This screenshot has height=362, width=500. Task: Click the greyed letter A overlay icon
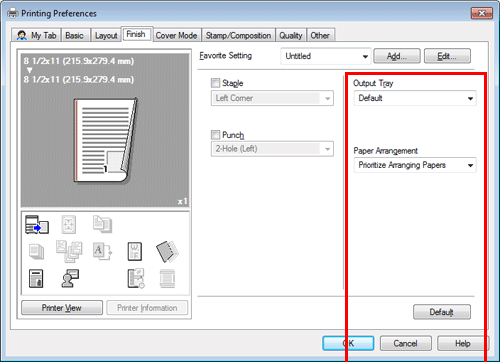[x=102, y=251]
